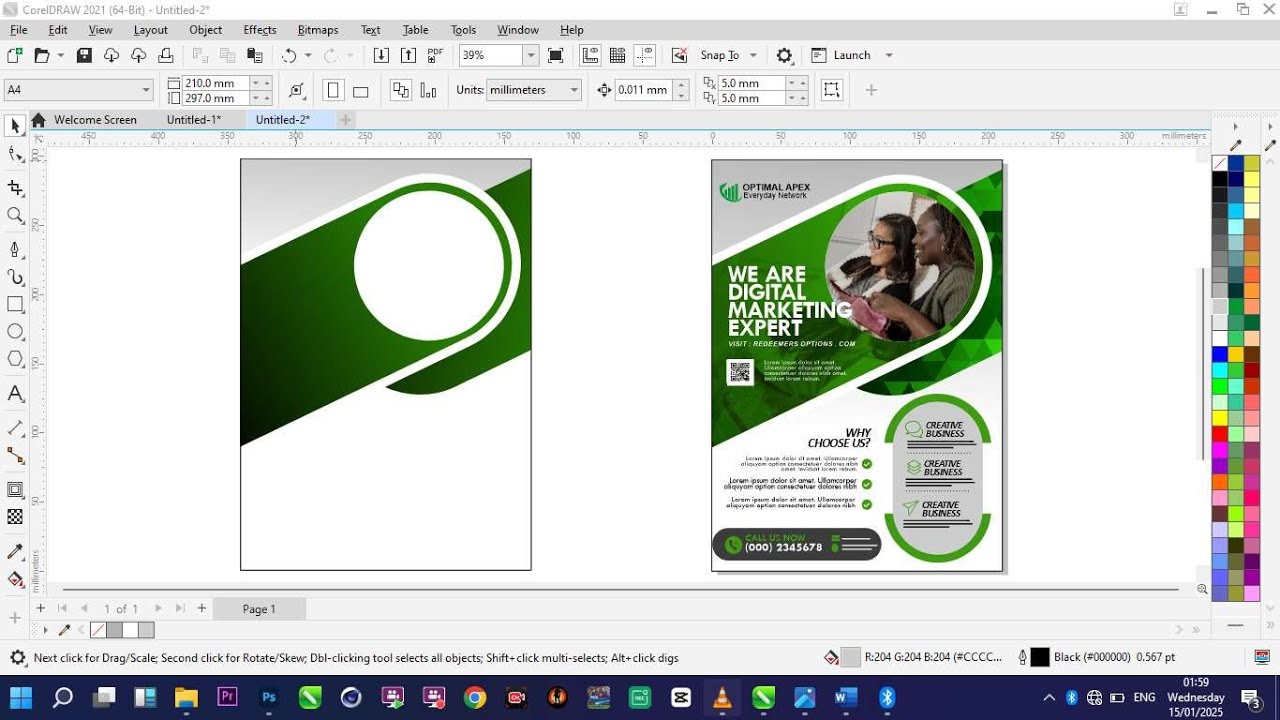Toggle Show rulers button
The image size is (1280, 720).
click(590, 55)
